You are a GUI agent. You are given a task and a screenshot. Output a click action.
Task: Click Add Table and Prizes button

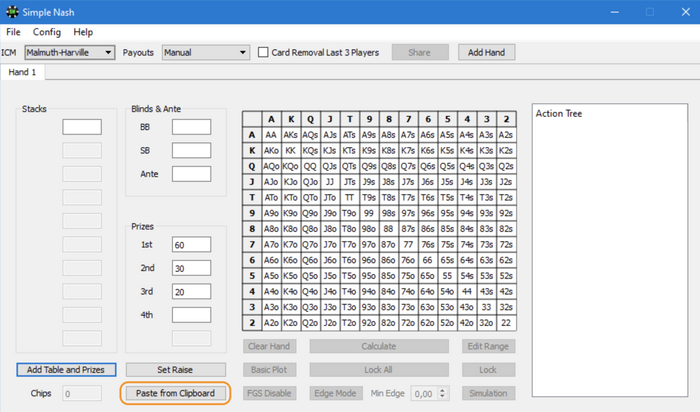[67, 370]
